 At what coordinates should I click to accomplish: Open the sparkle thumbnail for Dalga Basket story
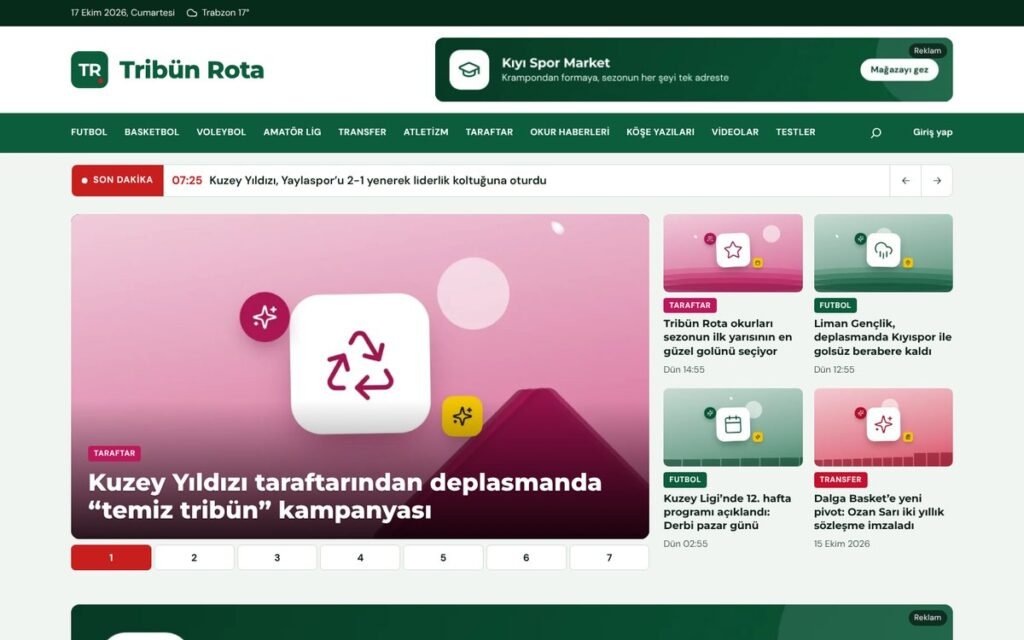click(x=883, y=427)
